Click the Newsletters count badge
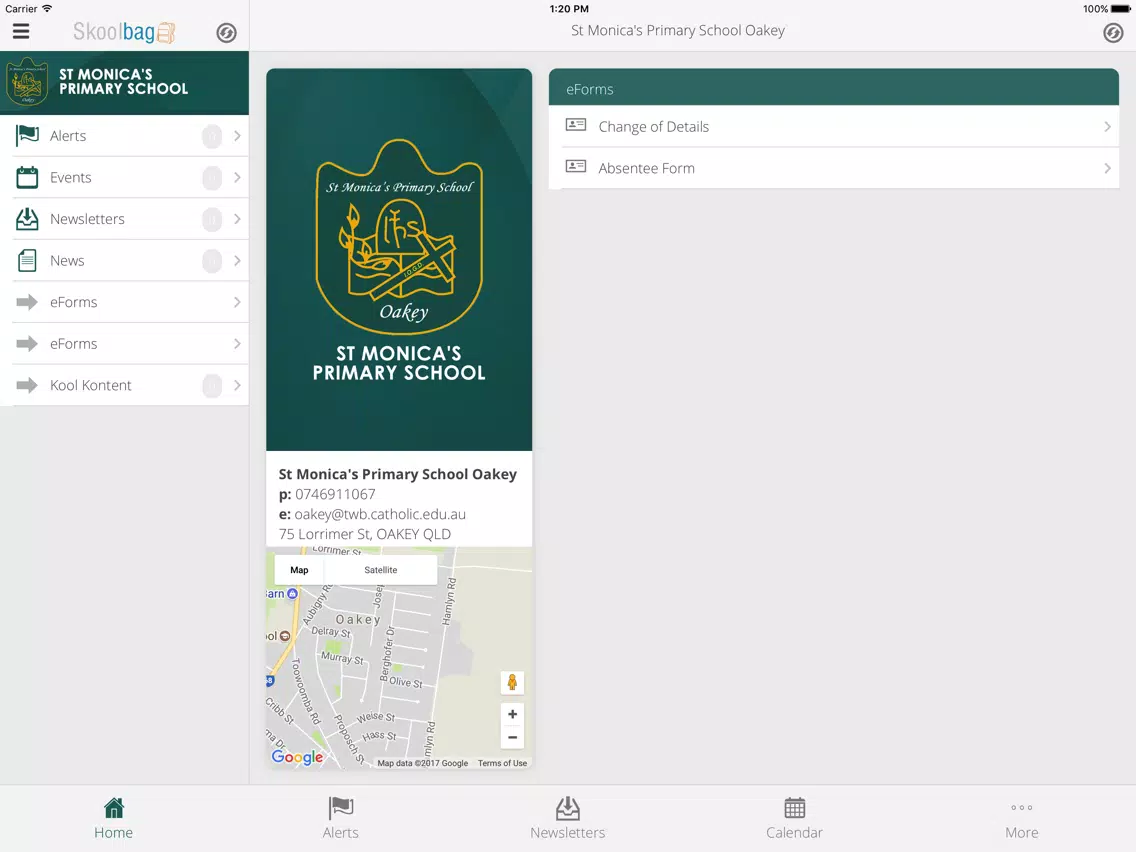This screenshot has height=852, width=1136. [212, 219]
